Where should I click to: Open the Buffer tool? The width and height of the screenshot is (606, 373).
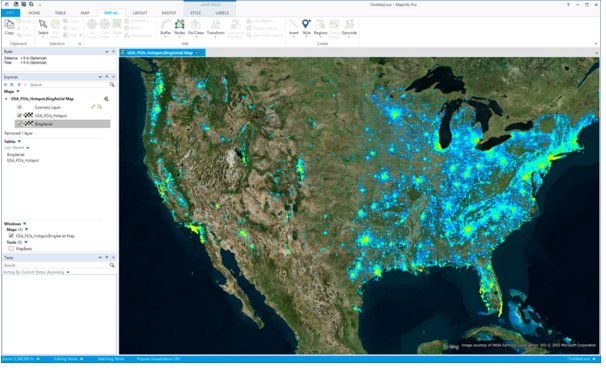pyautogui.click(x=165, y=27)
